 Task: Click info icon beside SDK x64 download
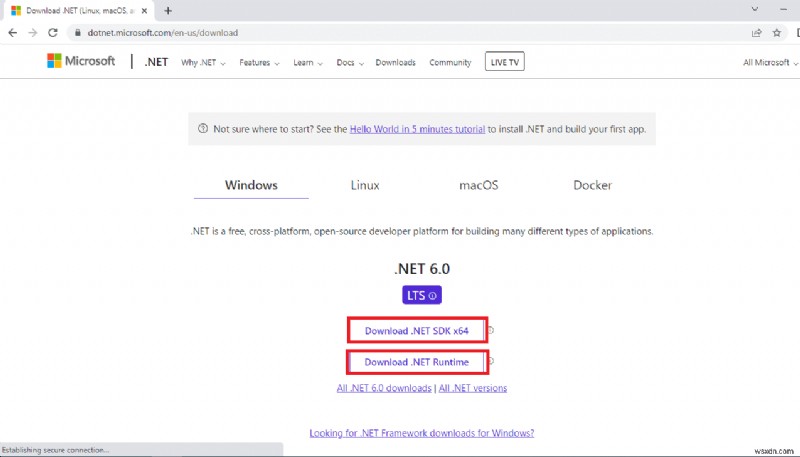(x=491, y=331)
